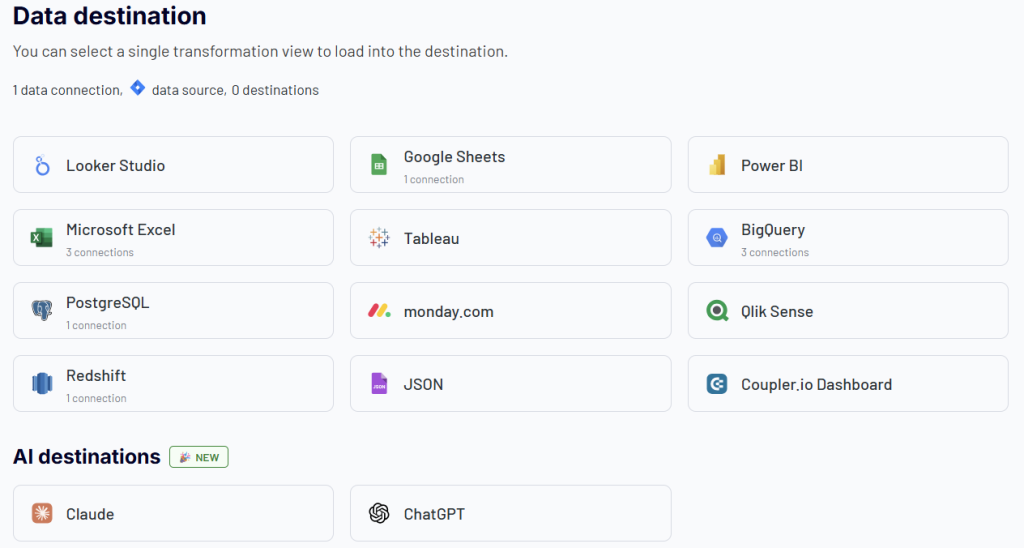Click the monday.com logo icon
The height and width of the screenshot is (548, 1024).
coord(379,311)
